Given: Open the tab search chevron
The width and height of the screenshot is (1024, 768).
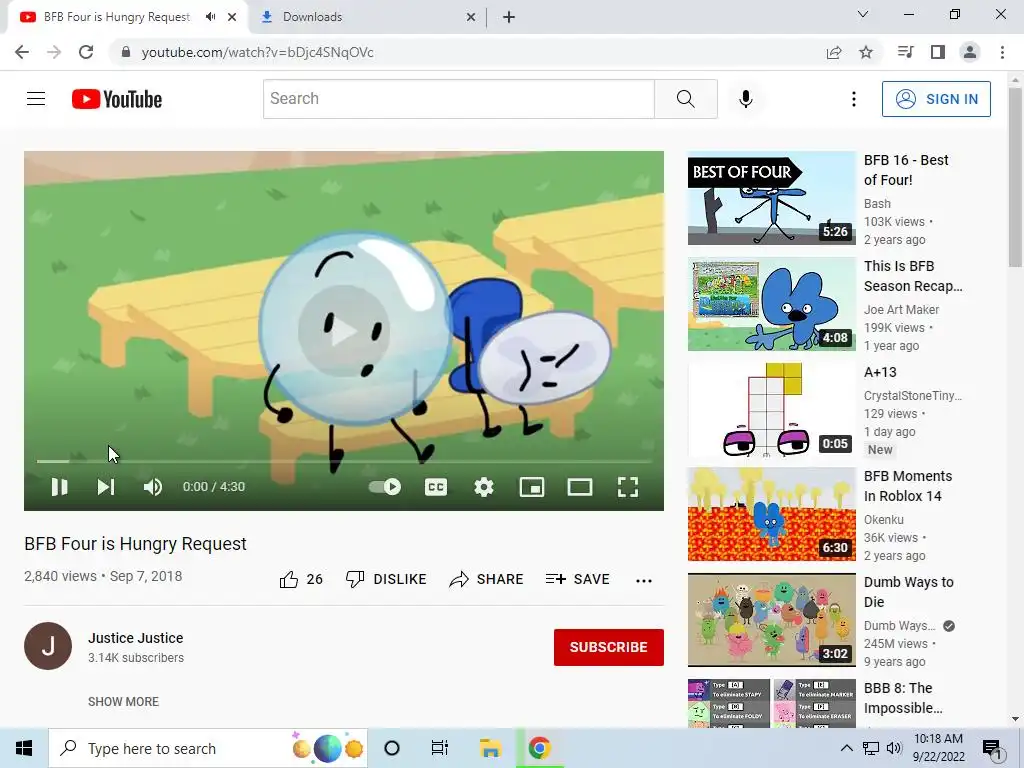Looking at the screenshot, I should click(863, 14).
